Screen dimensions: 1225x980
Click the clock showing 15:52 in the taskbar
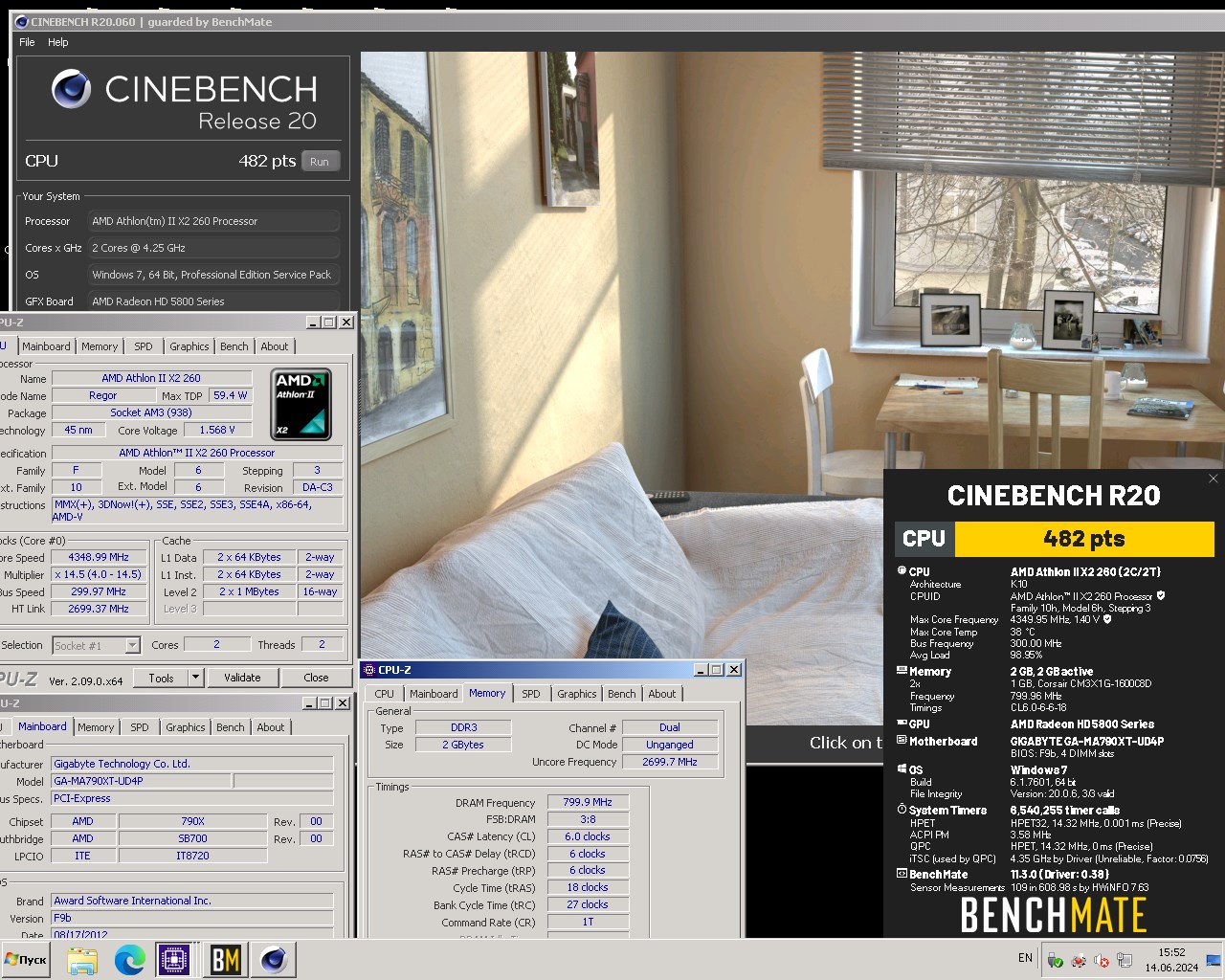point(1171,952)
